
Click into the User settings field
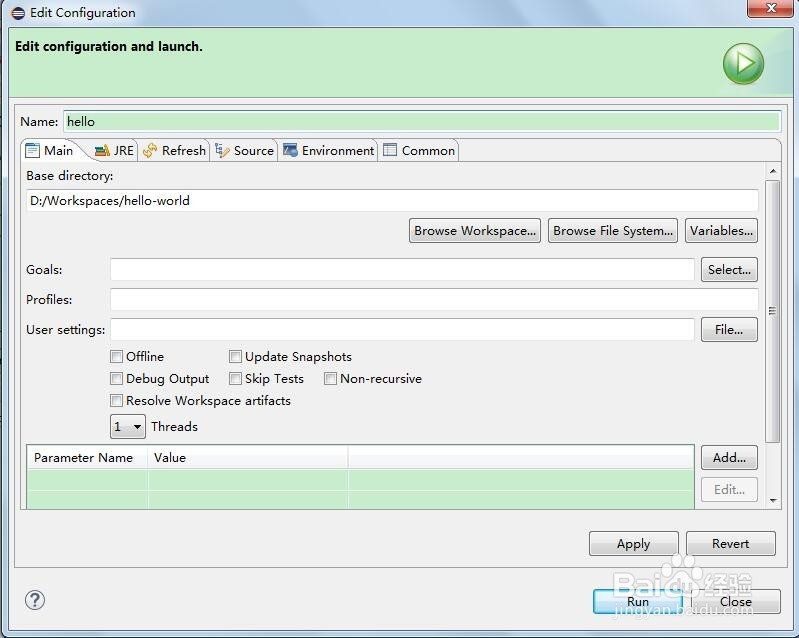point(402,330)
